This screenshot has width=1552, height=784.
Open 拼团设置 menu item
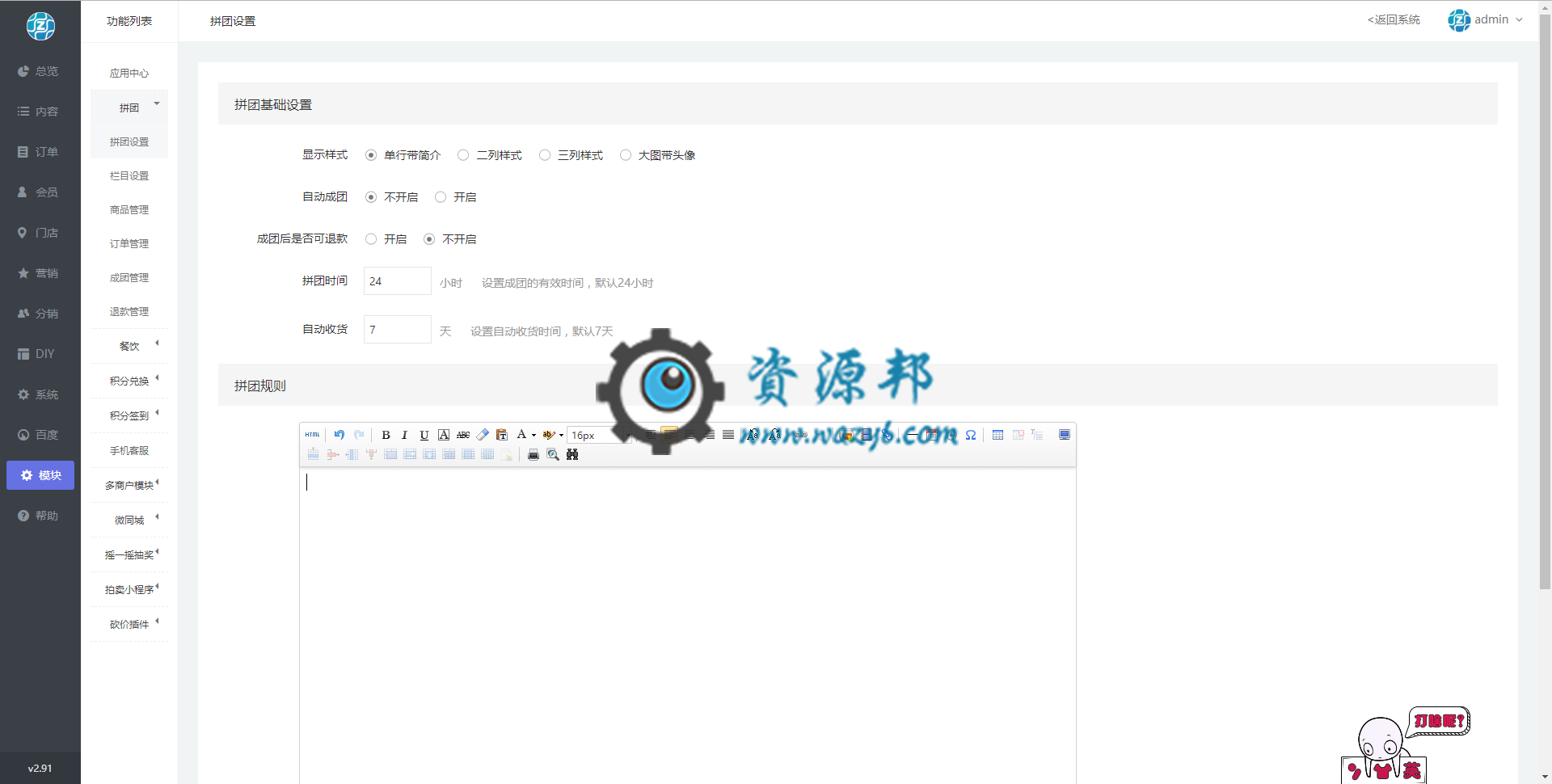(129, 141)
